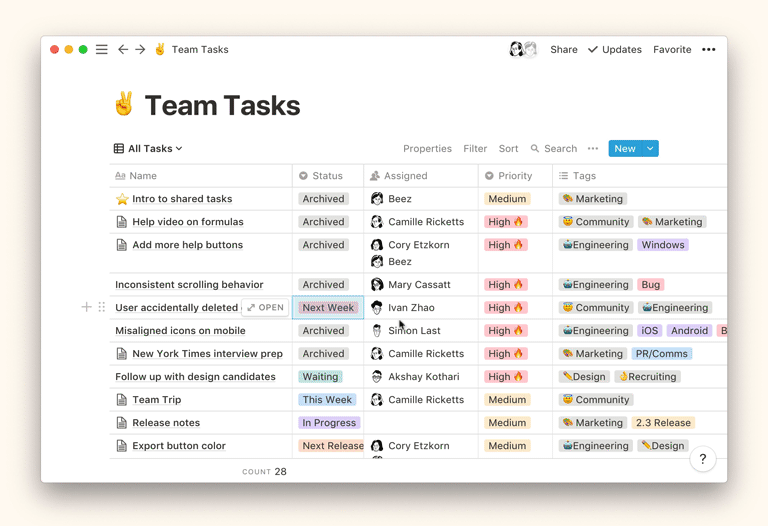
Task: Open the Filter menu
Action: click(475, 148)
